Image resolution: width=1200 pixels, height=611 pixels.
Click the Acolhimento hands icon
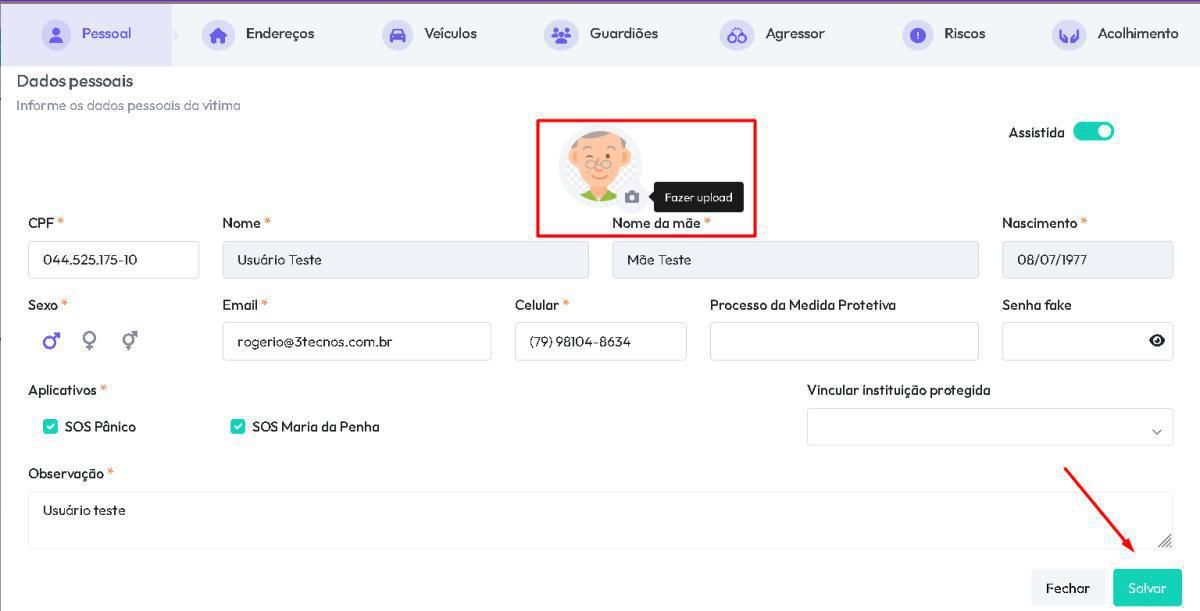1069,35
